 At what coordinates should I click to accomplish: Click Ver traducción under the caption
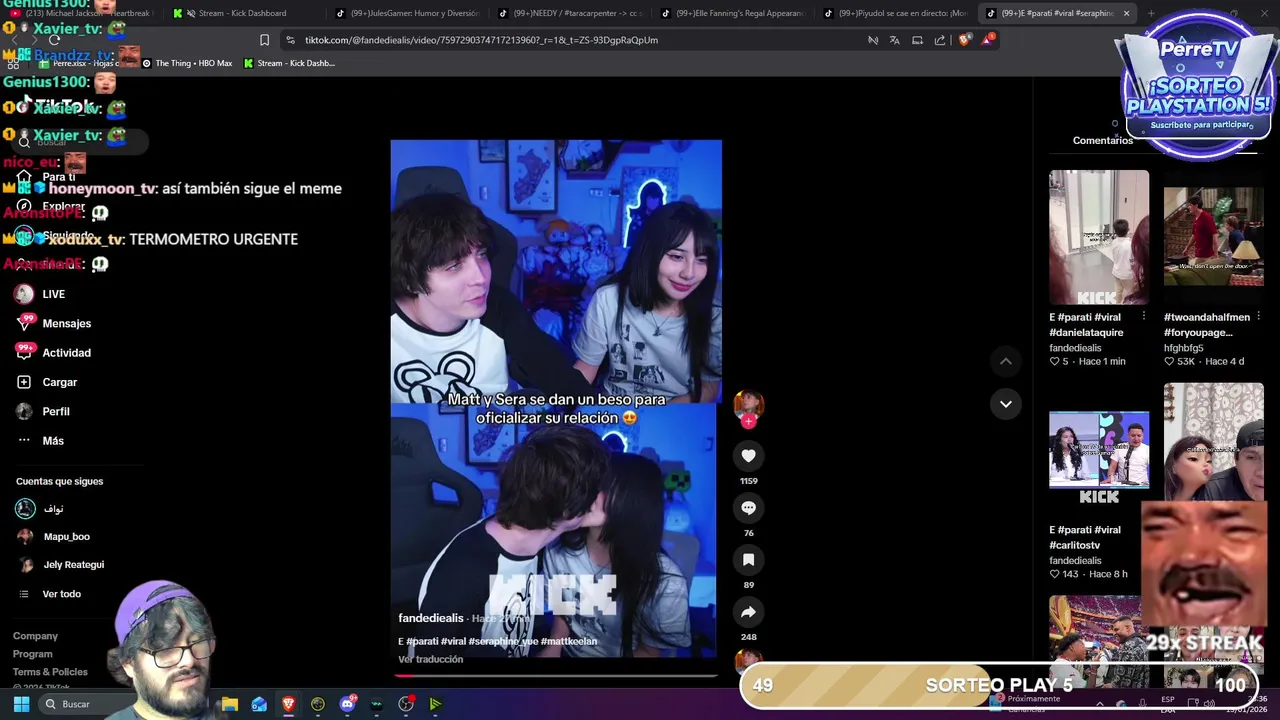point(431,659)
